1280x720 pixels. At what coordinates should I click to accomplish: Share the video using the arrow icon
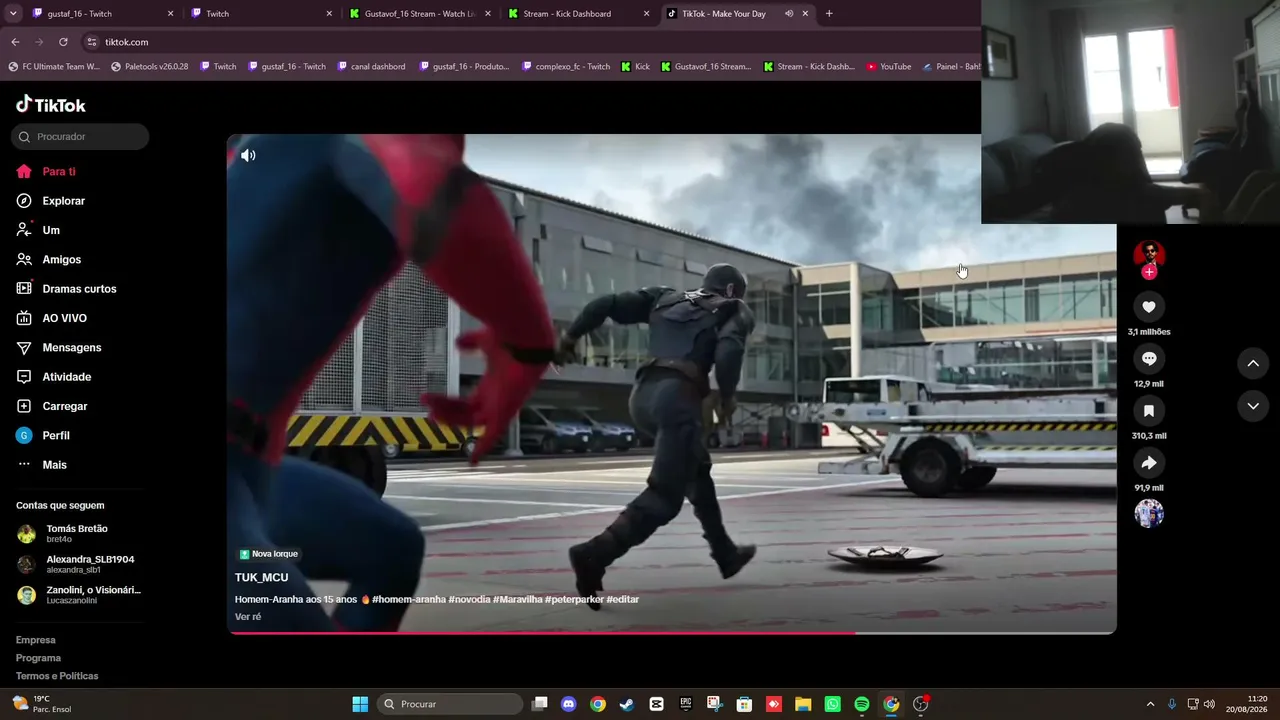[1149, 463]
